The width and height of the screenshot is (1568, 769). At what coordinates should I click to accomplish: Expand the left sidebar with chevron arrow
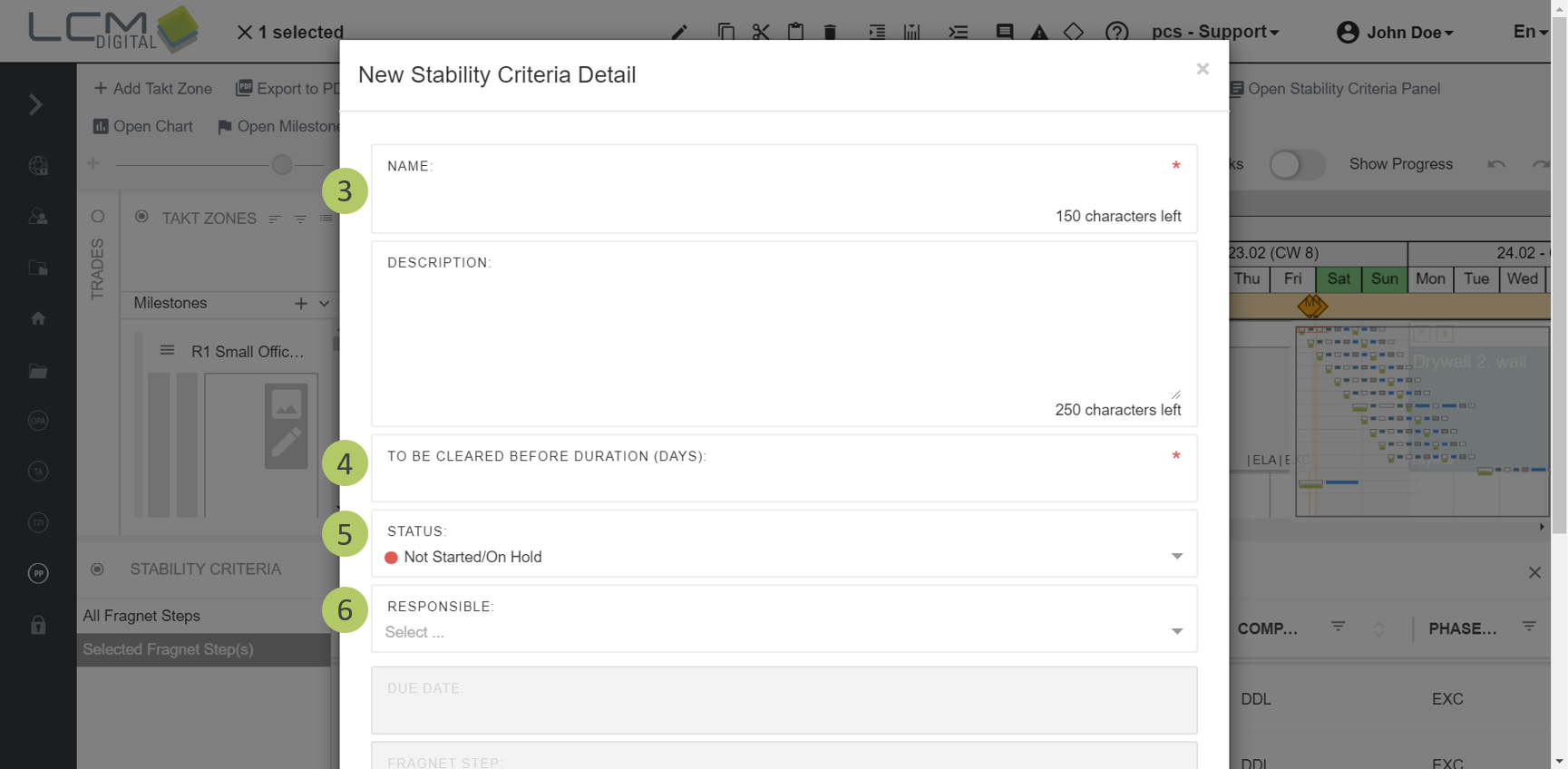tap(36, 104)
